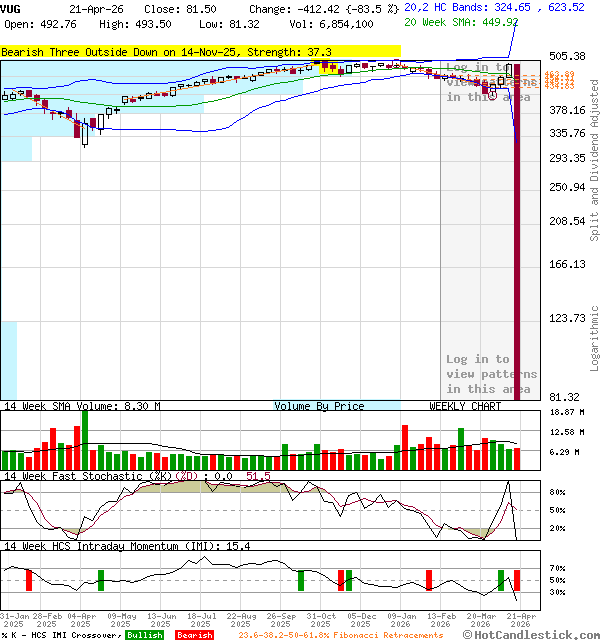Click the red Bearish legend badge
This screenshot has width=600, height=640.
(x=194, y=635)
